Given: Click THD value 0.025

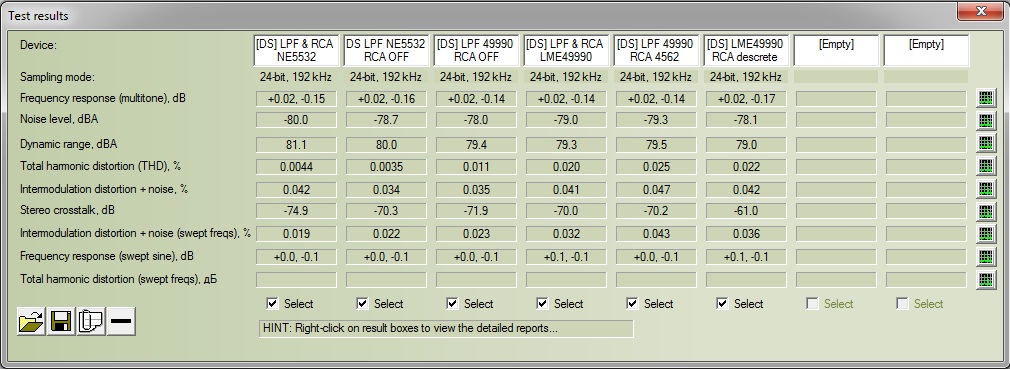Looking at the screenshot, I should pyautogui.click(x=656, y=167).
